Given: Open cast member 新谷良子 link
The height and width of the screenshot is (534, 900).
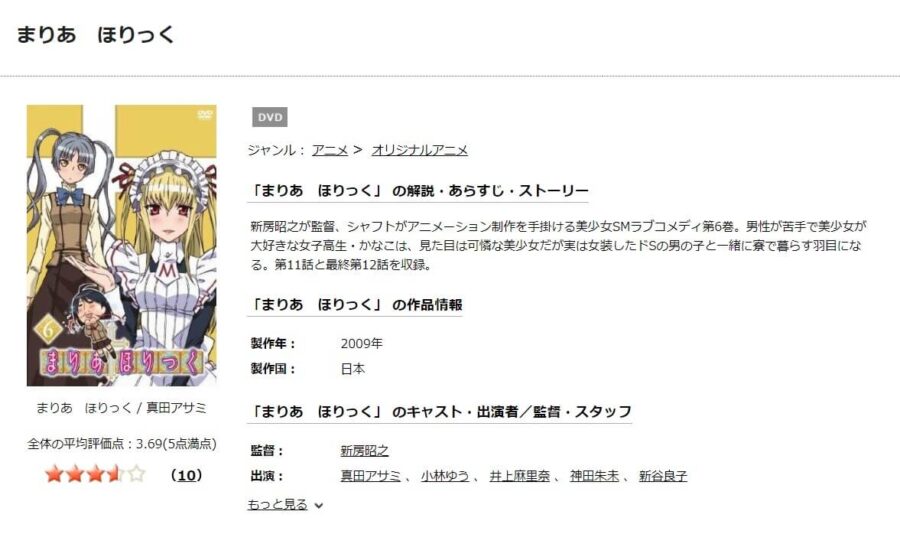Looking at the screenshot, I should click(x=663, y=476).
